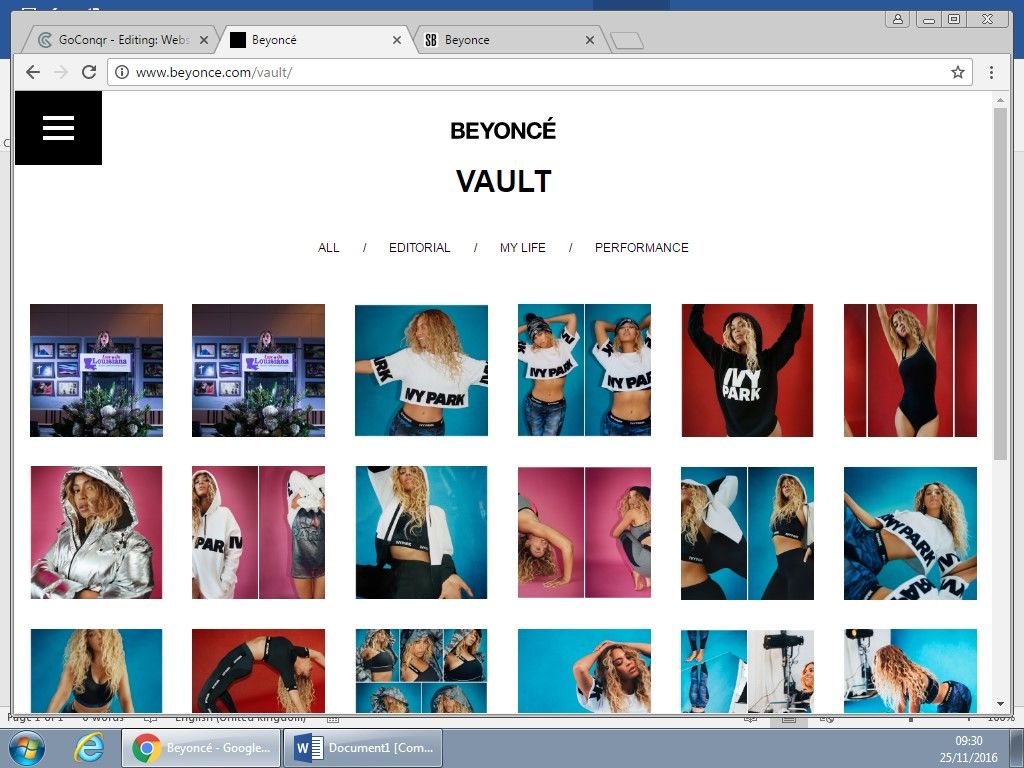The image size is (1024, 768).
Task: Open the Windows Start button
Action: click(x=26, y=748)
